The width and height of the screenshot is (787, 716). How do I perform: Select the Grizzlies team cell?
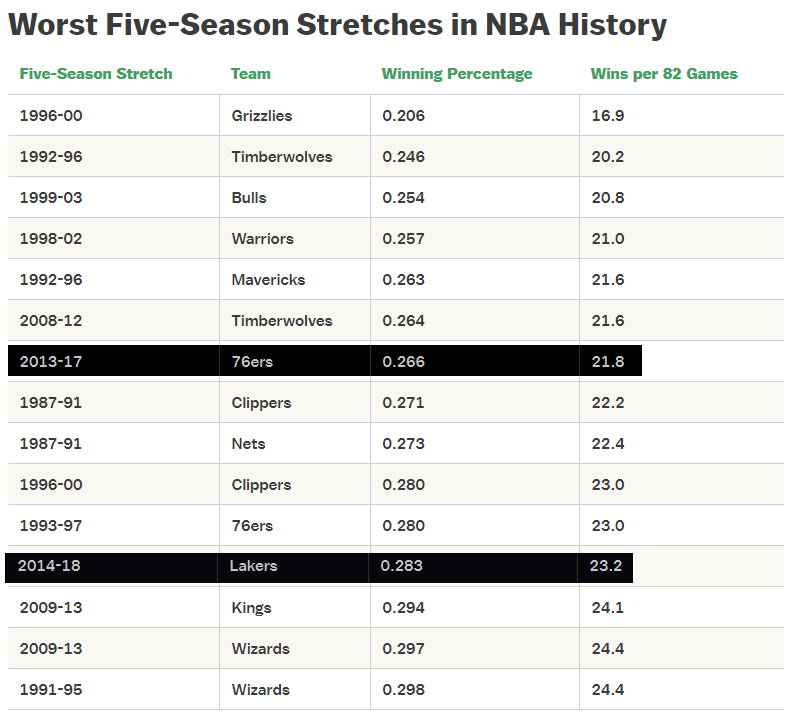[261, 116]
